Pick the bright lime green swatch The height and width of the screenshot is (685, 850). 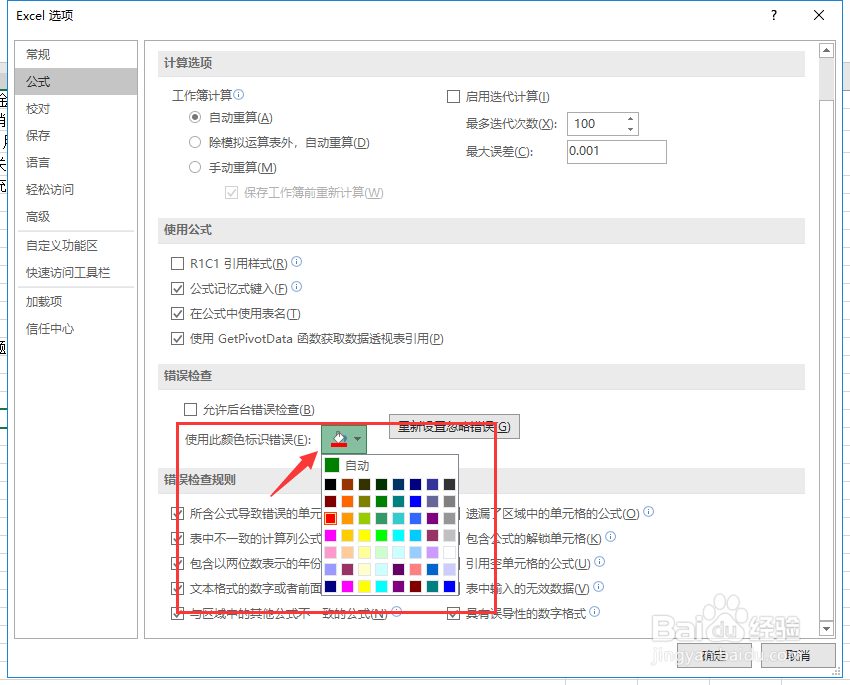(381, 535)
